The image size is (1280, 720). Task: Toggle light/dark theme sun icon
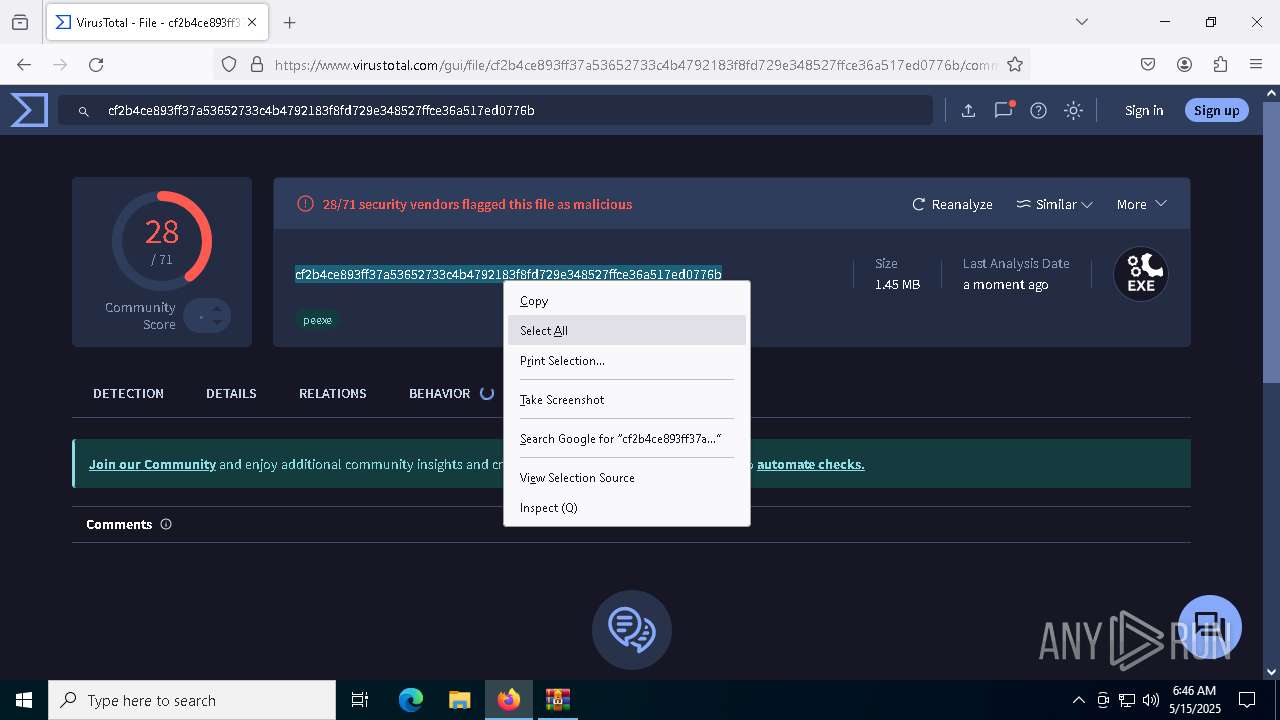pyautogui.click(x=1073, y=111)
